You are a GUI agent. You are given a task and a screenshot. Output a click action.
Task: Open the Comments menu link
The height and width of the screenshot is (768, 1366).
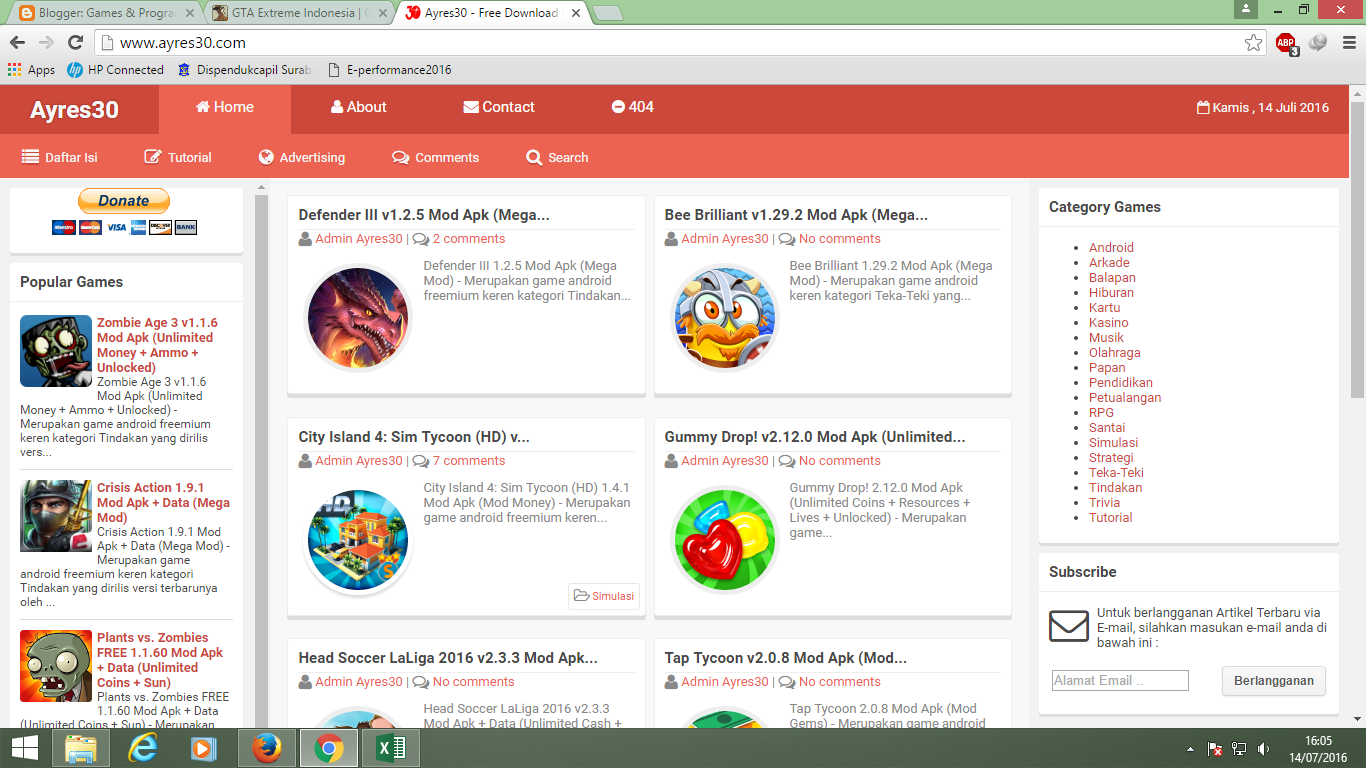[436, 157]
